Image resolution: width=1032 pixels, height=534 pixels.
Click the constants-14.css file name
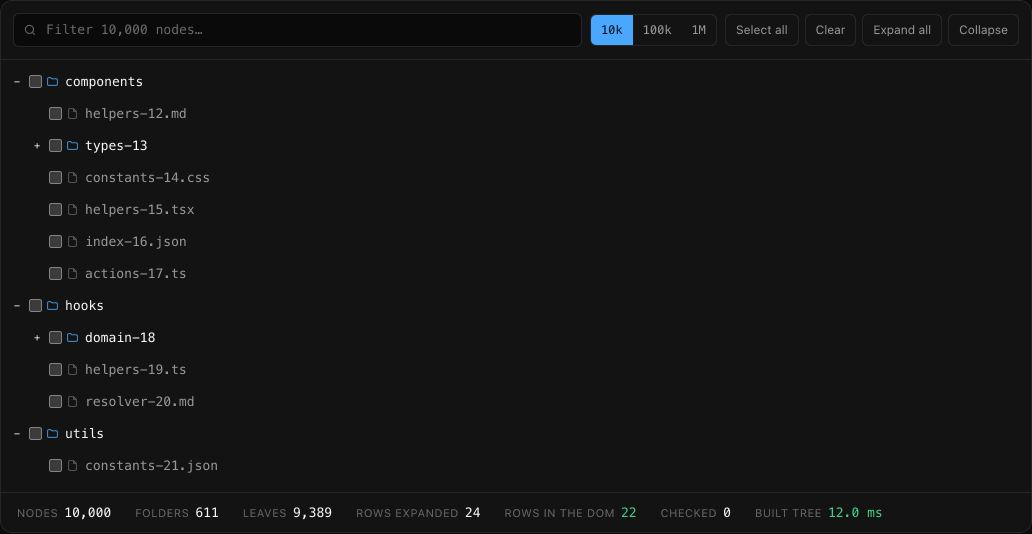[147, 178]
